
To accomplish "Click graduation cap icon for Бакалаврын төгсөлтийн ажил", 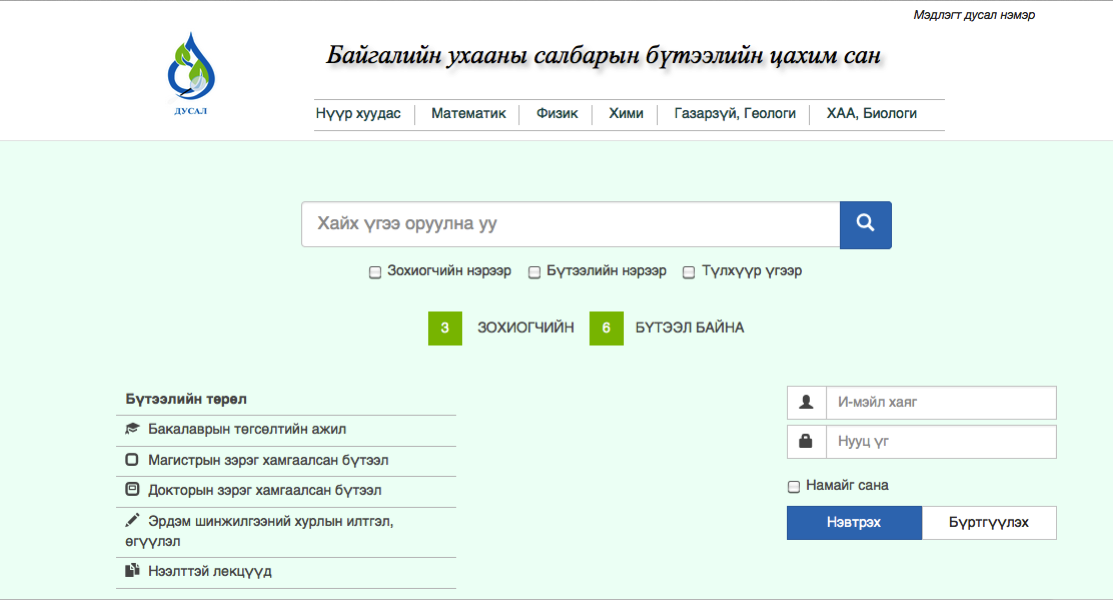I will pos(132,429).
